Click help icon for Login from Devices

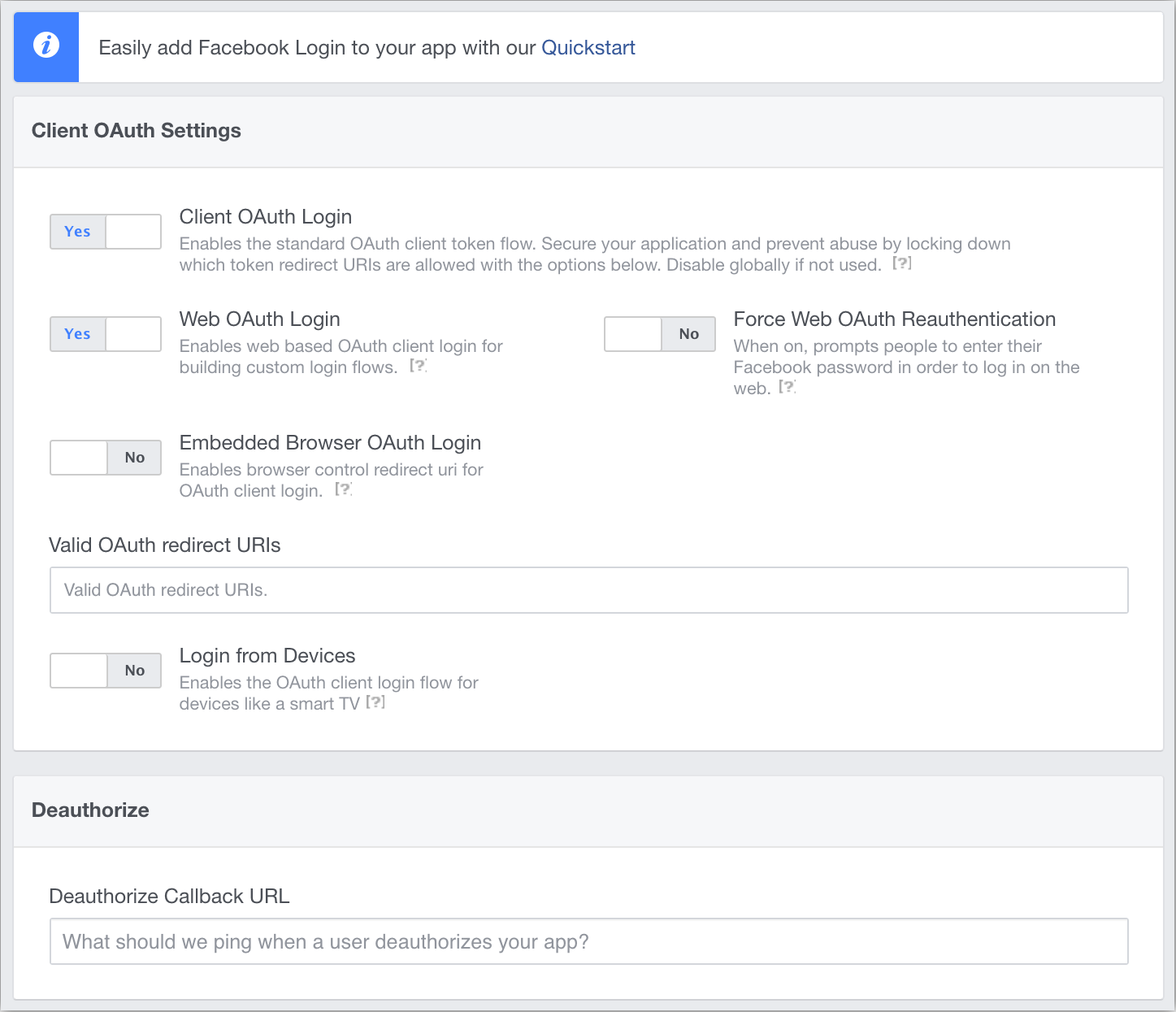[x=375, y=702]
